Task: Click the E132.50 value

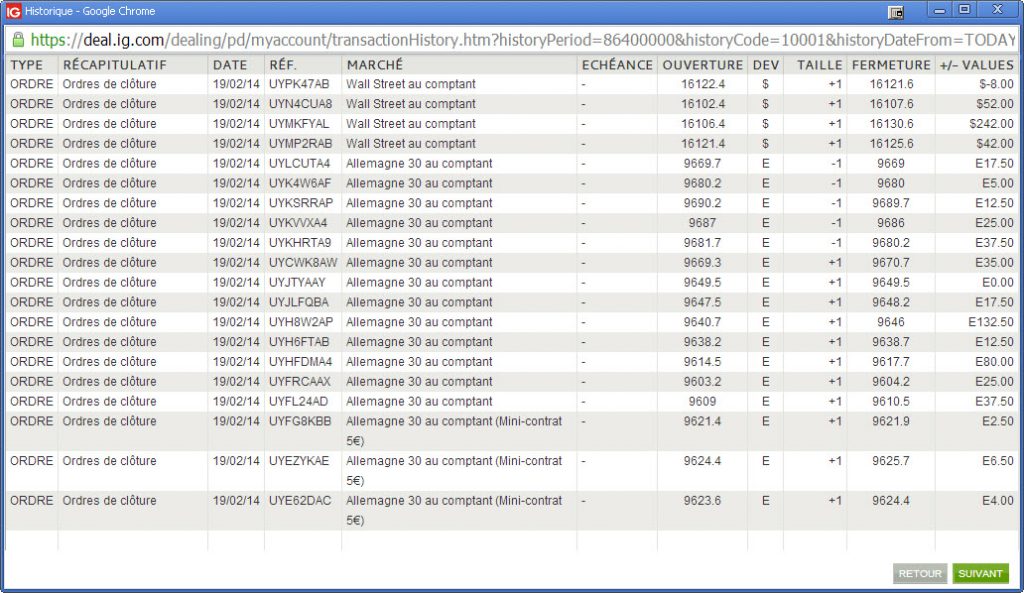Action: [x=991, y=322]
